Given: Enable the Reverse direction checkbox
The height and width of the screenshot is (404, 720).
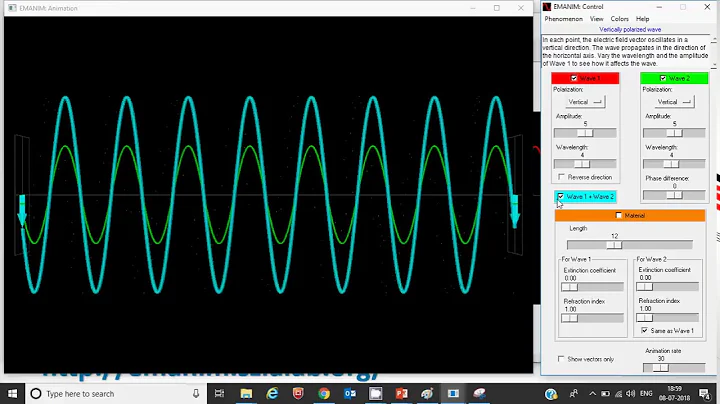Looking at the screenshot, I should click(x=561, y=177).
